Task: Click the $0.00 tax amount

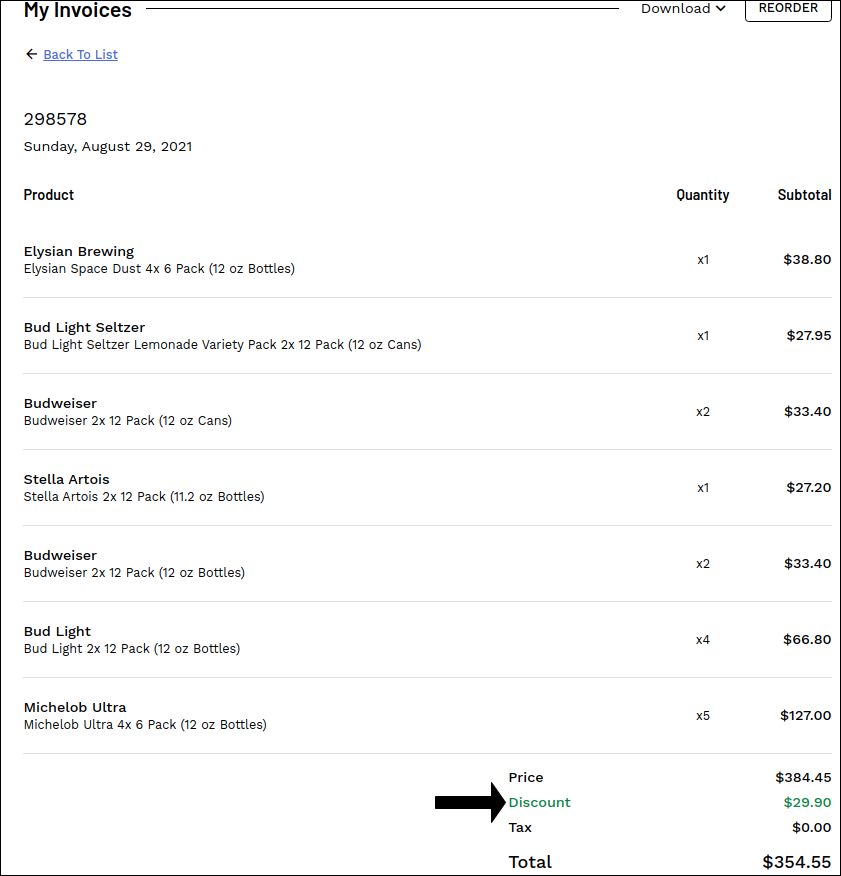Action: tap(811, 827)
